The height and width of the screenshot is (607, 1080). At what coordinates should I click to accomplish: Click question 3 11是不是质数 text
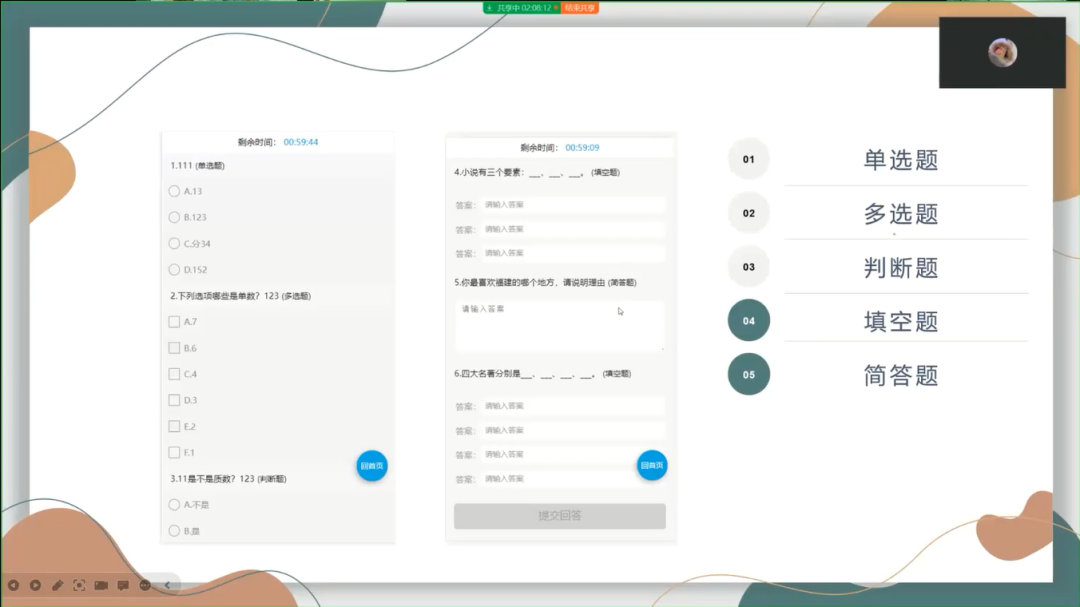coord(228,478)
